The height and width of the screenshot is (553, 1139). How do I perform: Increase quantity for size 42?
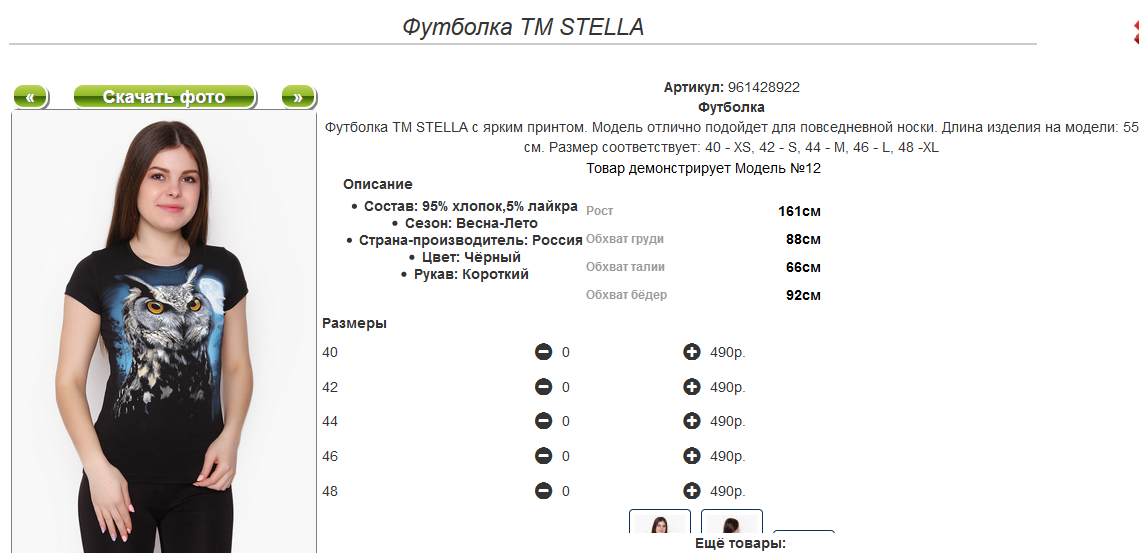click(692, 387)
